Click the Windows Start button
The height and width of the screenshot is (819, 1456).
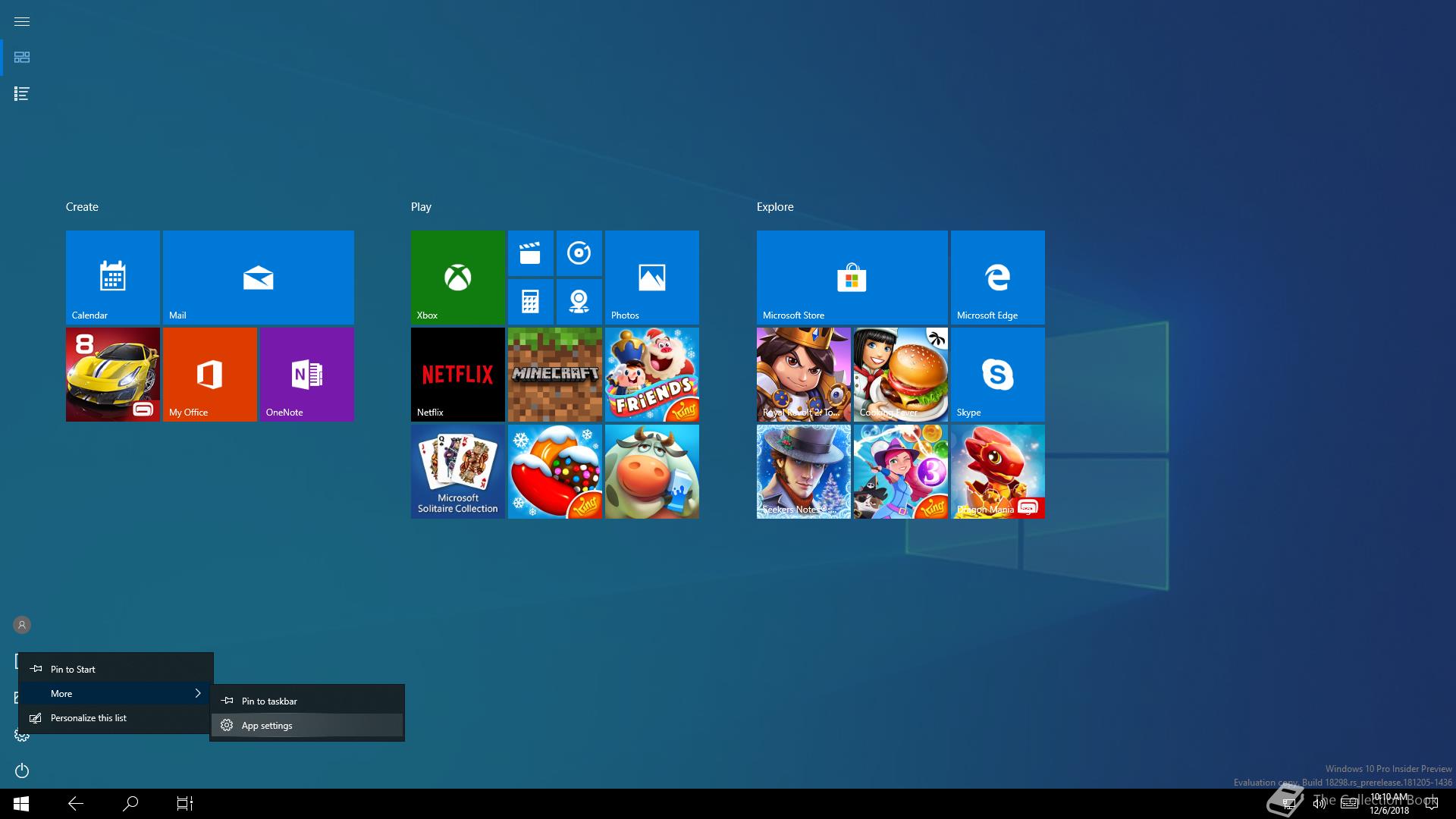(21, 804)
